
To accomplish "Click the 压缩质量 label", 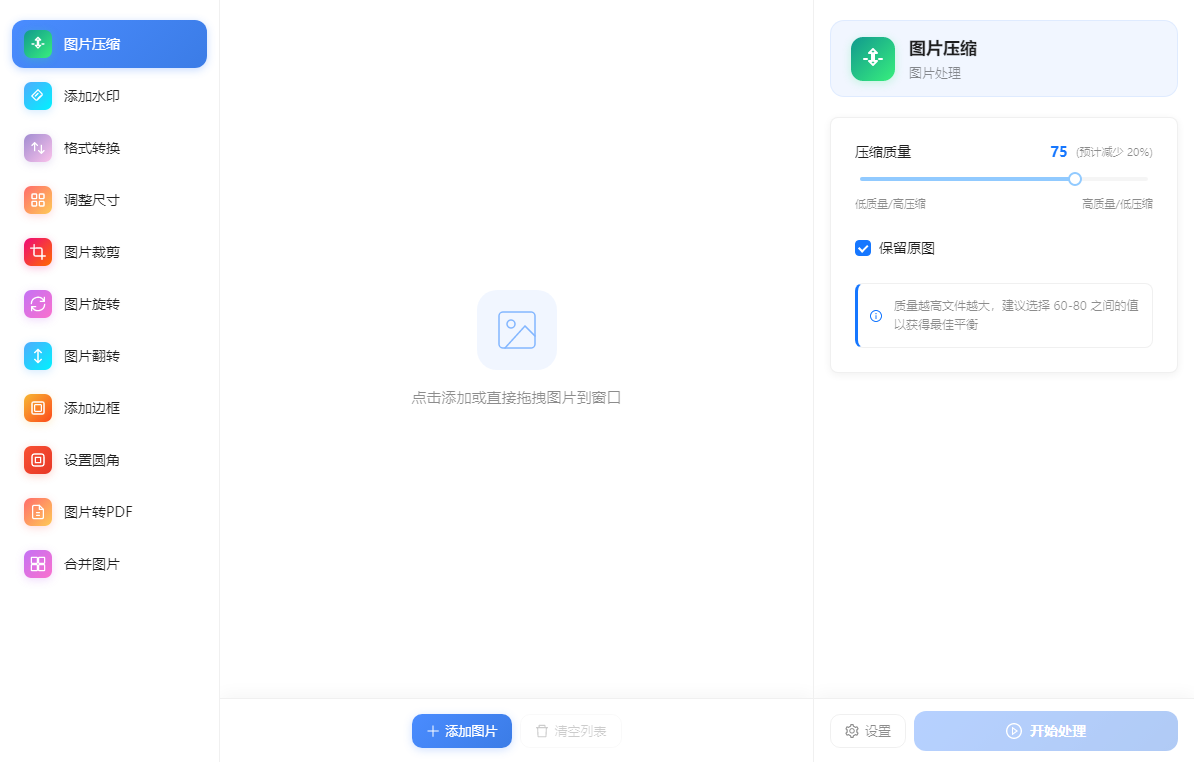I will 883,152.
